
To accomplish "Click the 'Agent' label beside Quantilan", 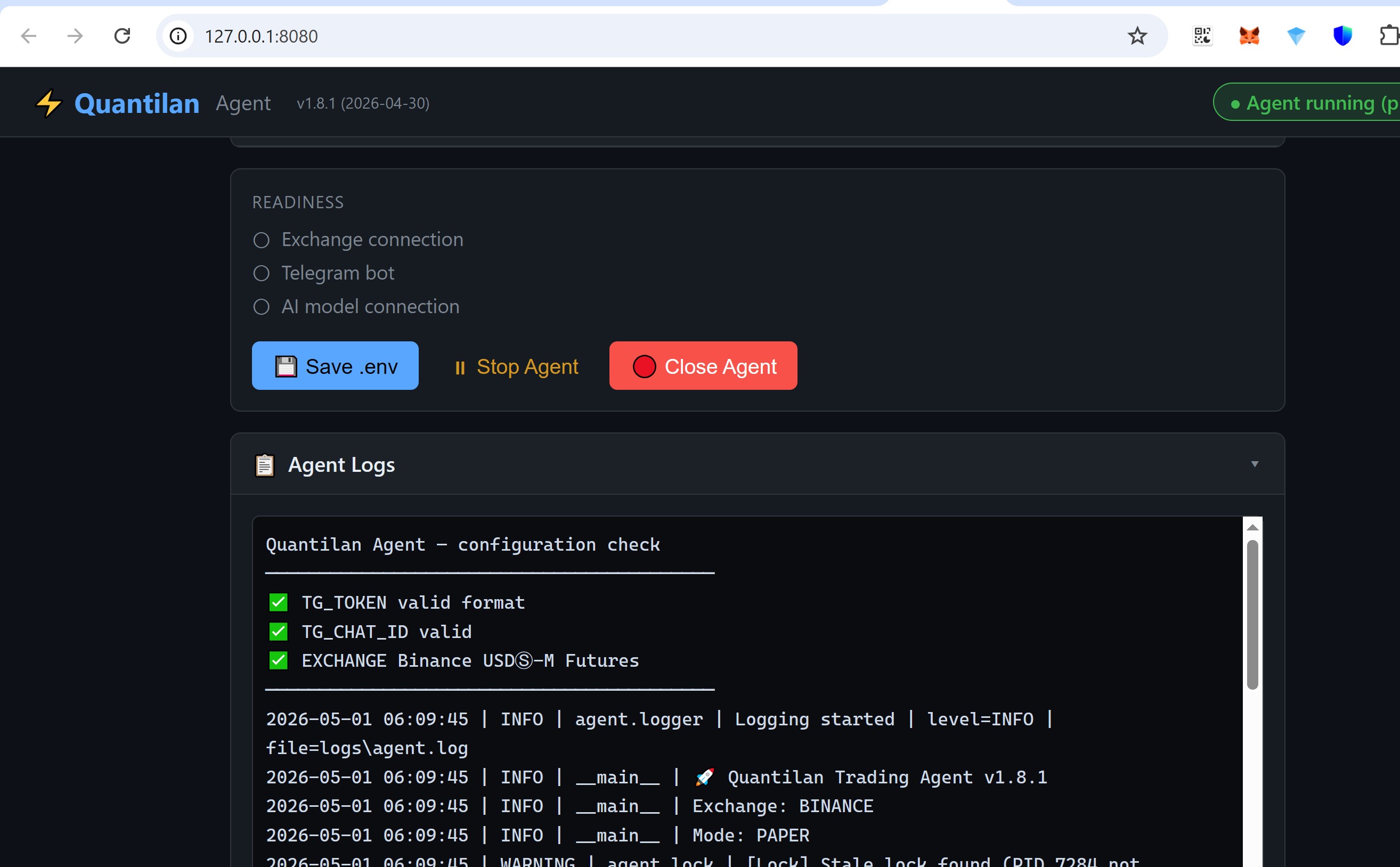I will point(243,104).
